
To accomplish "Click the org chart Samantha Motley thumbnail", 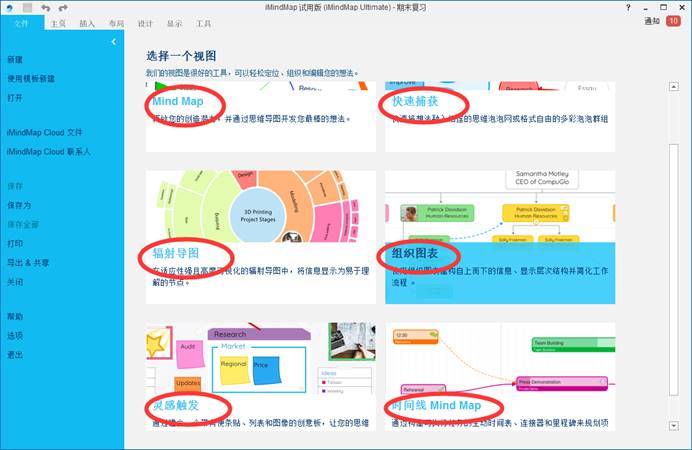I will [500, 206].
